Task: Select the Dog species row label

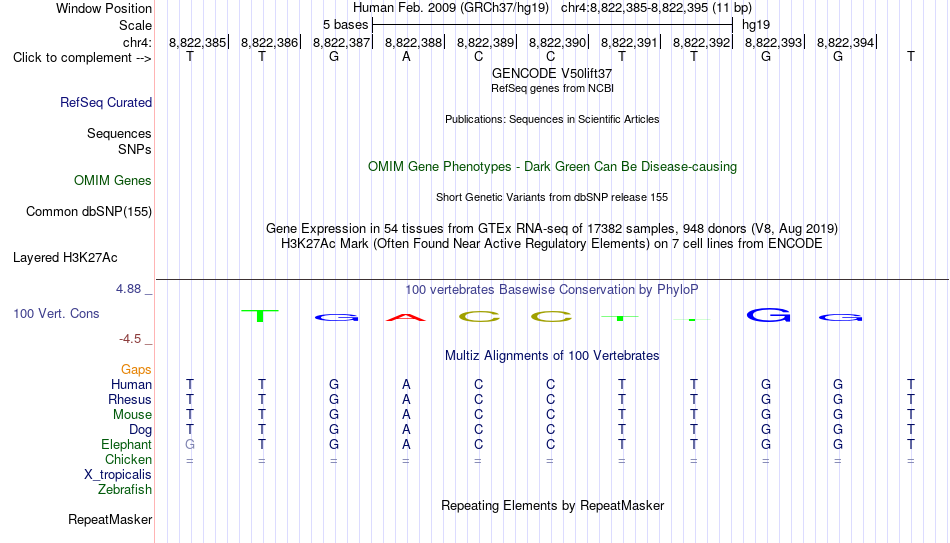Action: tap(140, 430)
